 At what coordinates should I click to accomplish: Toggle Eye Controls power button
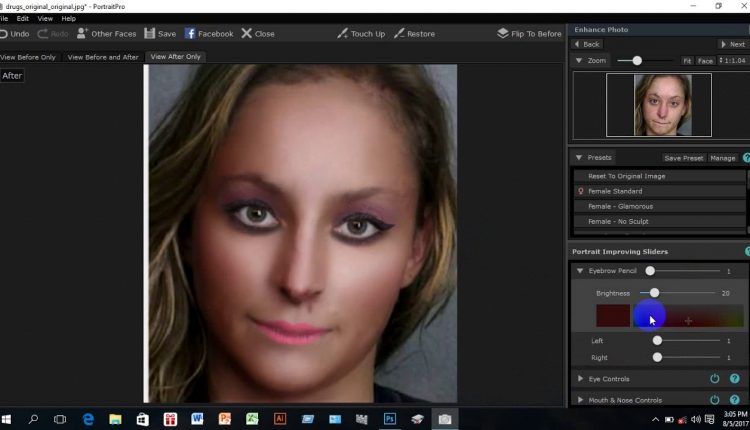coord(715,379)
